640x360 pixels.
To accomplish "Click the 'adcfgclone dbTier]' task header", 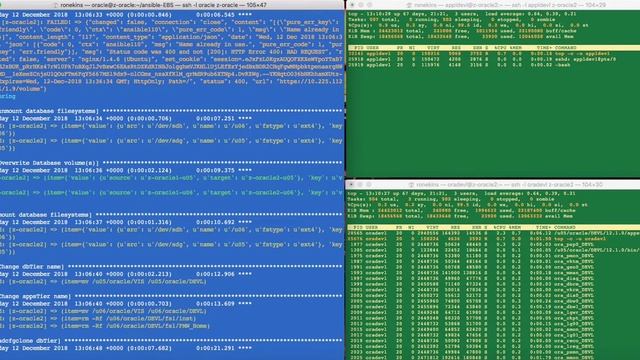I will click(x=31, y=341).
